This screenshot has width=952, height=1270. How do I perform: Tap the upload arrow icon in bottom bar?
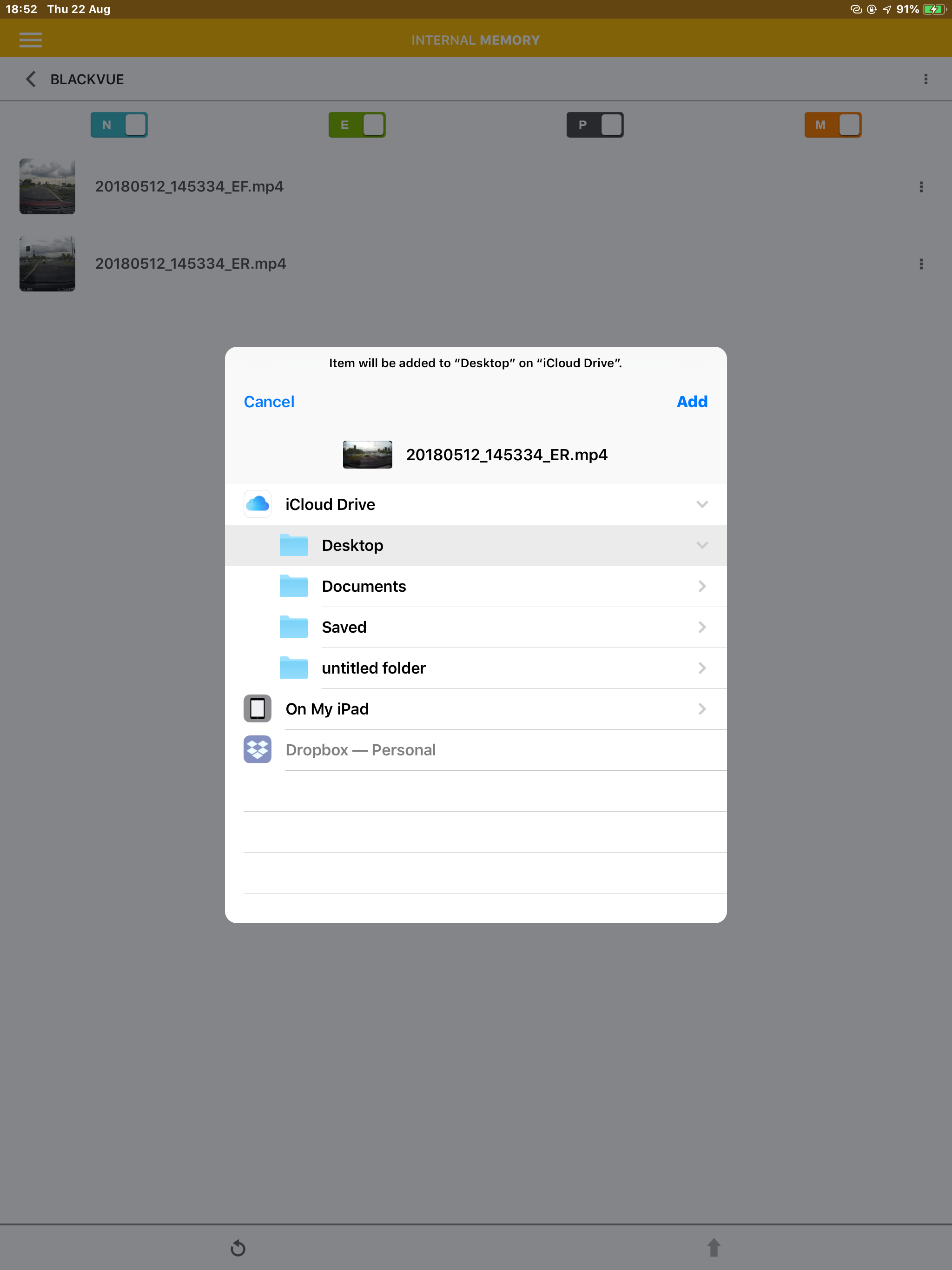(x=714, y=1247)
